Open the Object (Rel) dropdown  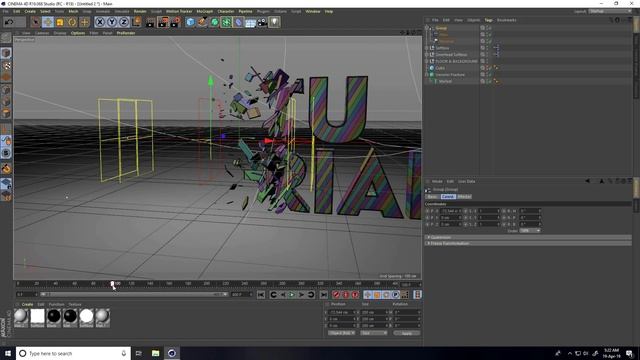(341, 333)
